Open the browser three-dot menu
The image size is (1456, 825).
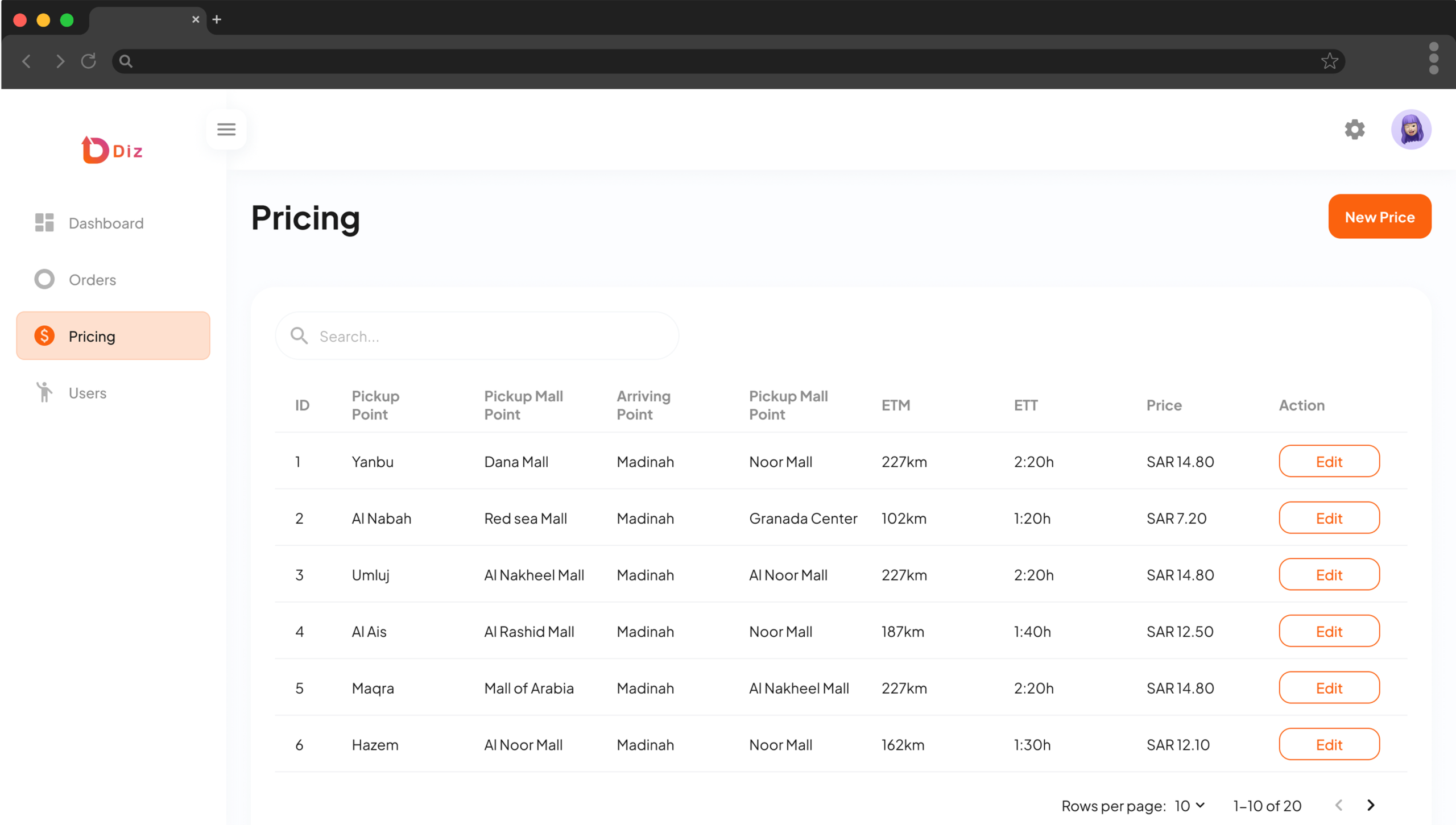[1433, 58]
